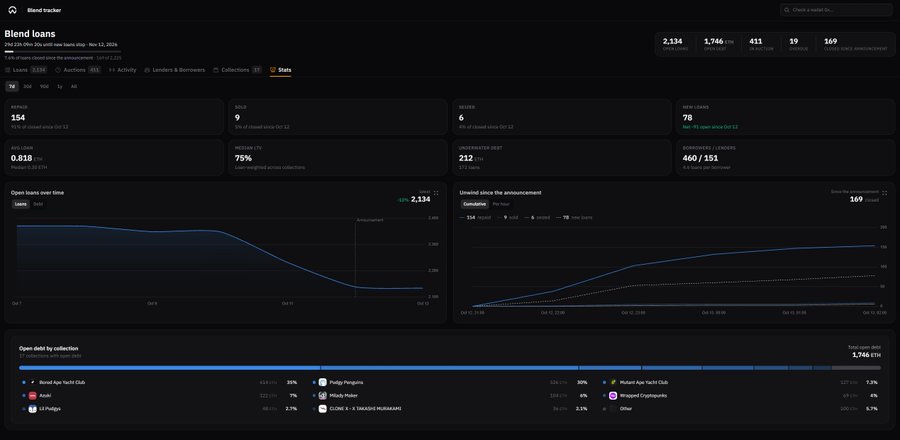The image size is (900, 440).
Task: Toggle the 154 repaid legend entry
Action: point(476,217)
